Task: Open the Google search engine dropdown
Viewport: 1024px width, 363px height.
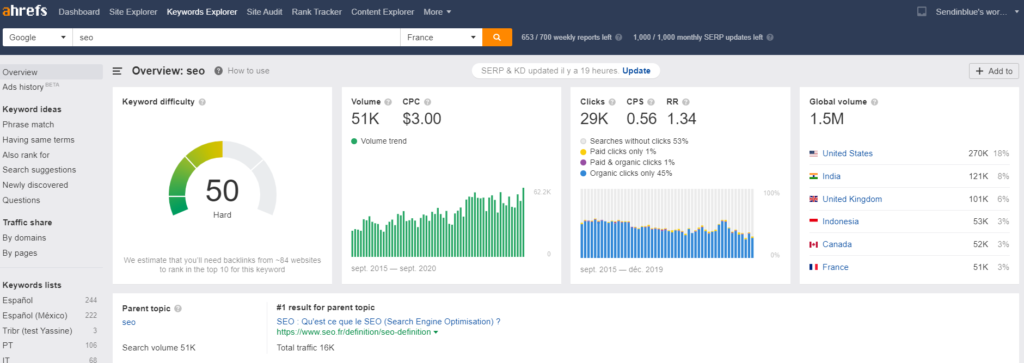Action: [37, 37]
